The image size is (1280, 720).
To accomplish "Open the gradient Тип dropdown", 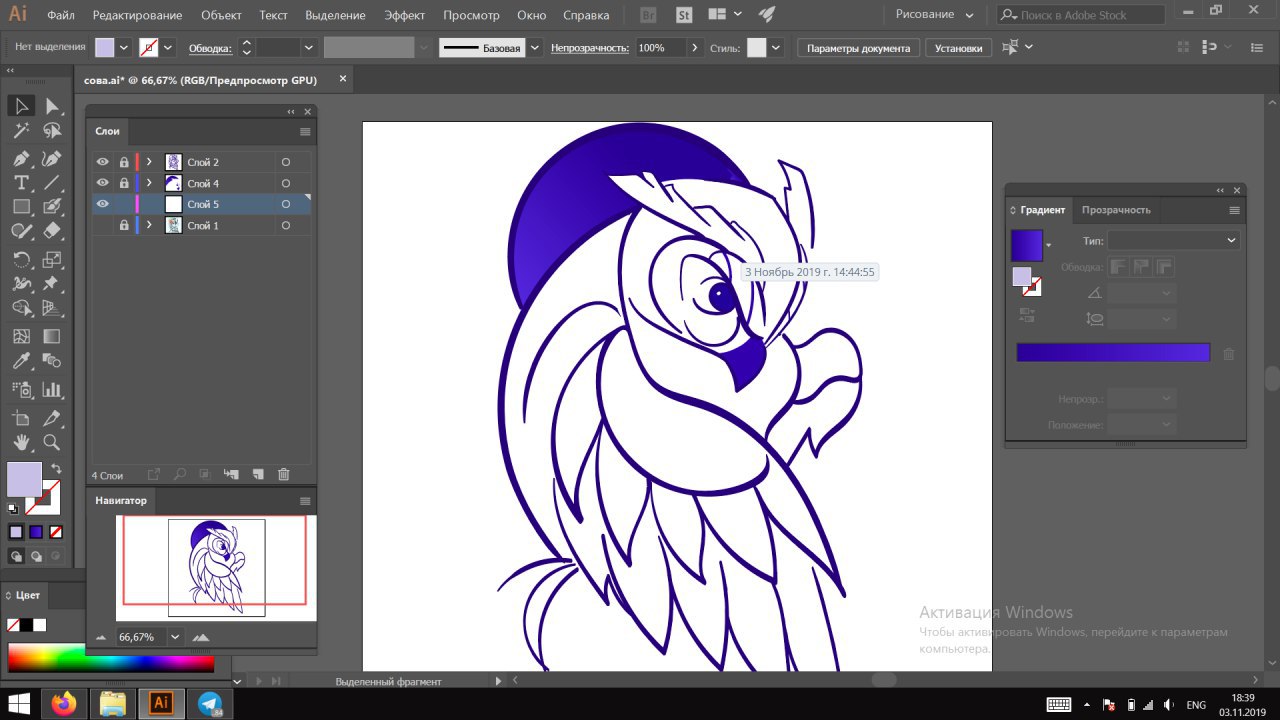I will click(x=1173, y=241).
